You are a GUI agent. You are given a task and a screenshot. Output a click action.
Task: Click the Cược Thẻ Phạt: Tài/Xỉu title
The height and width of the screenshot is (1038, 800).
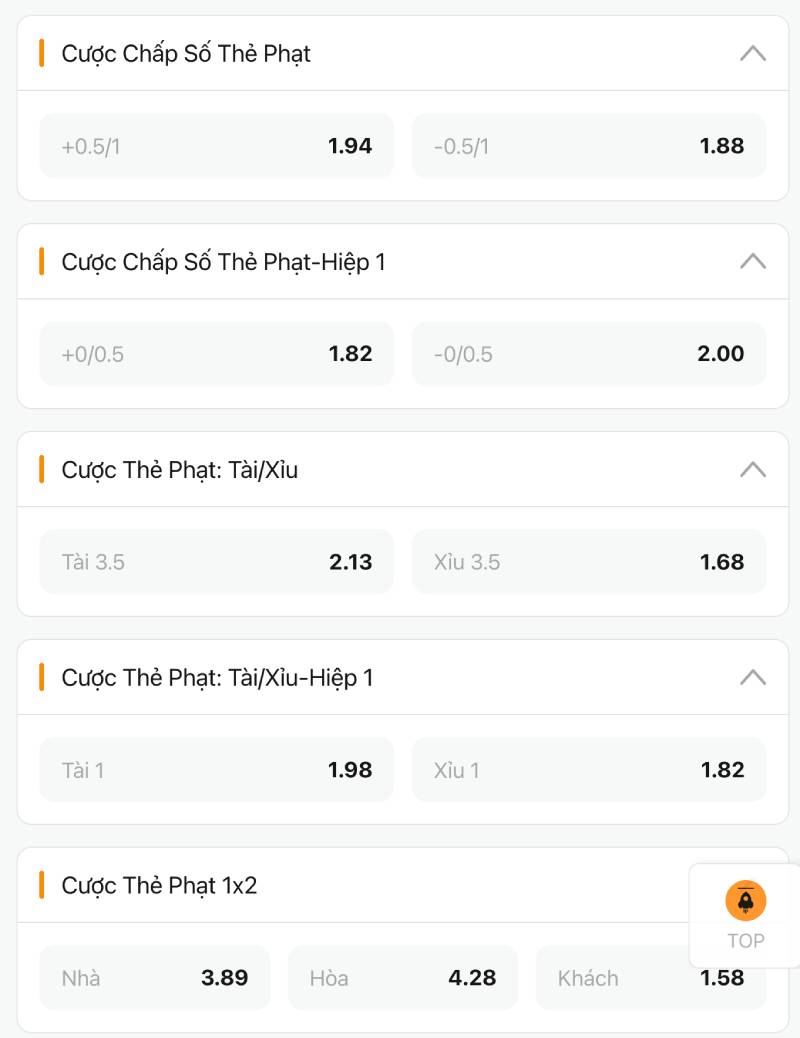point(180,470)
